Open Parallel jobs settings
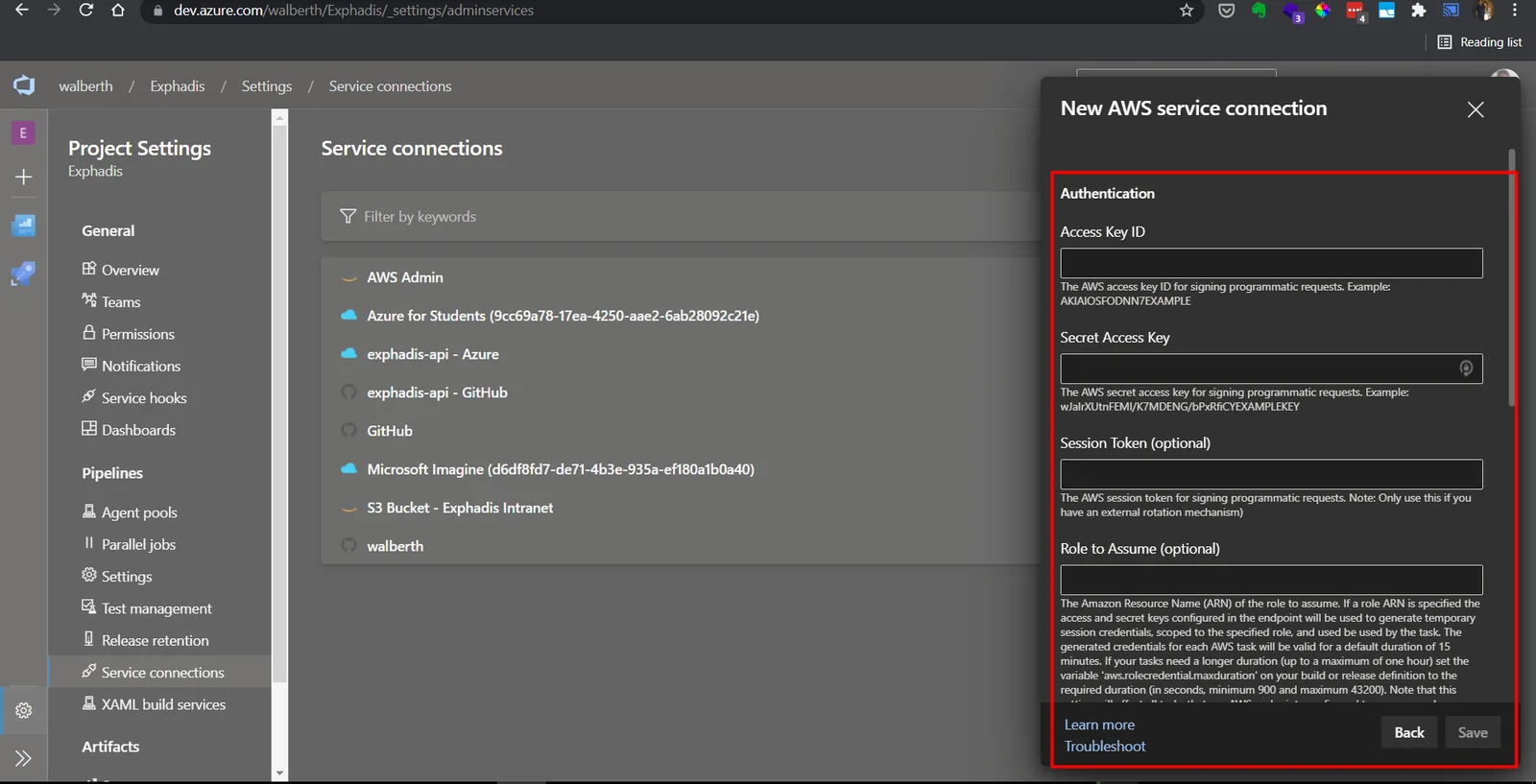1536x784 pixels. coord(138,544)
